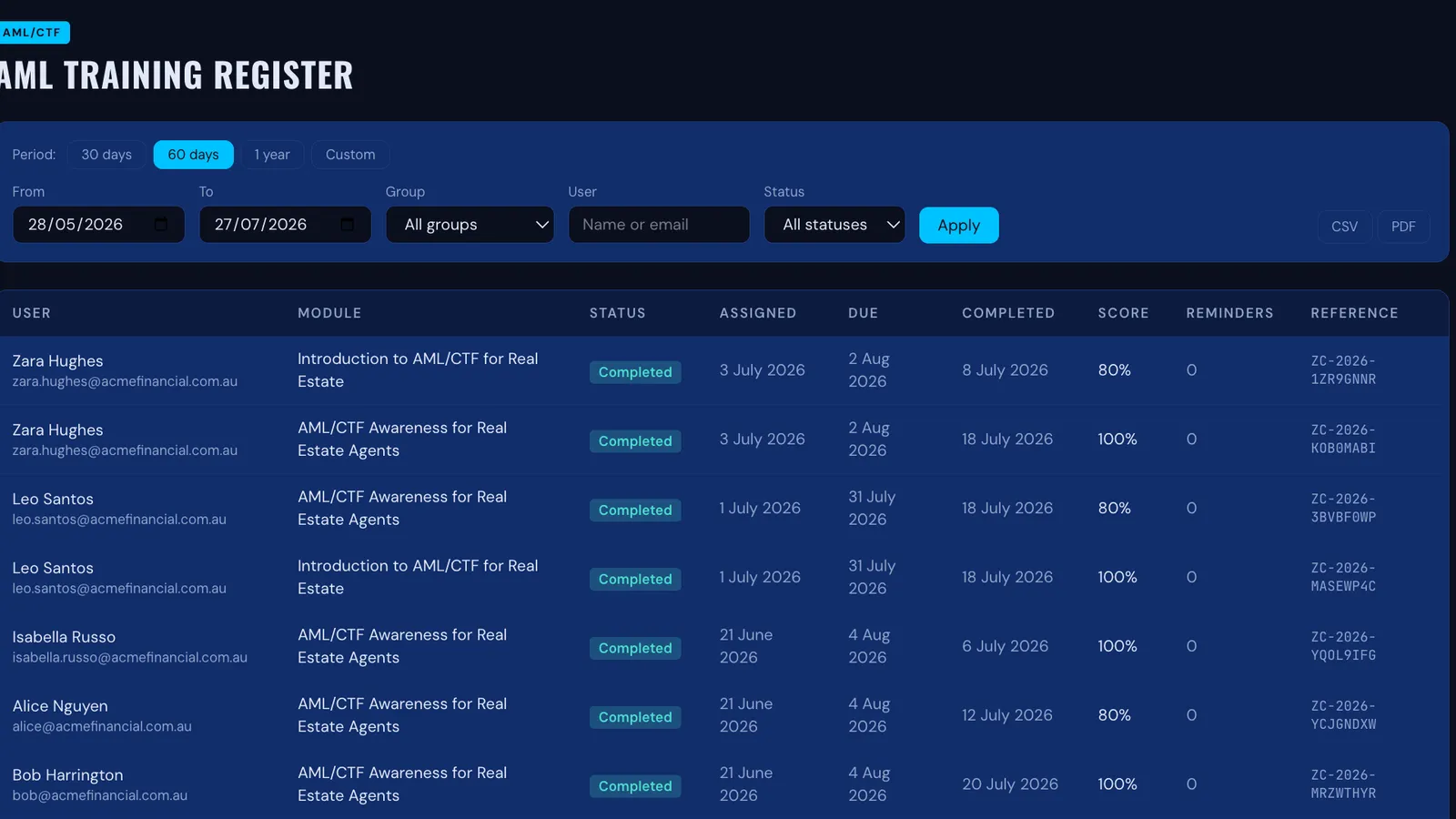1456x819 pixels.
Task: Click Alice Nguyen's name
Action: pyautogui.click(x=60, y=706)
